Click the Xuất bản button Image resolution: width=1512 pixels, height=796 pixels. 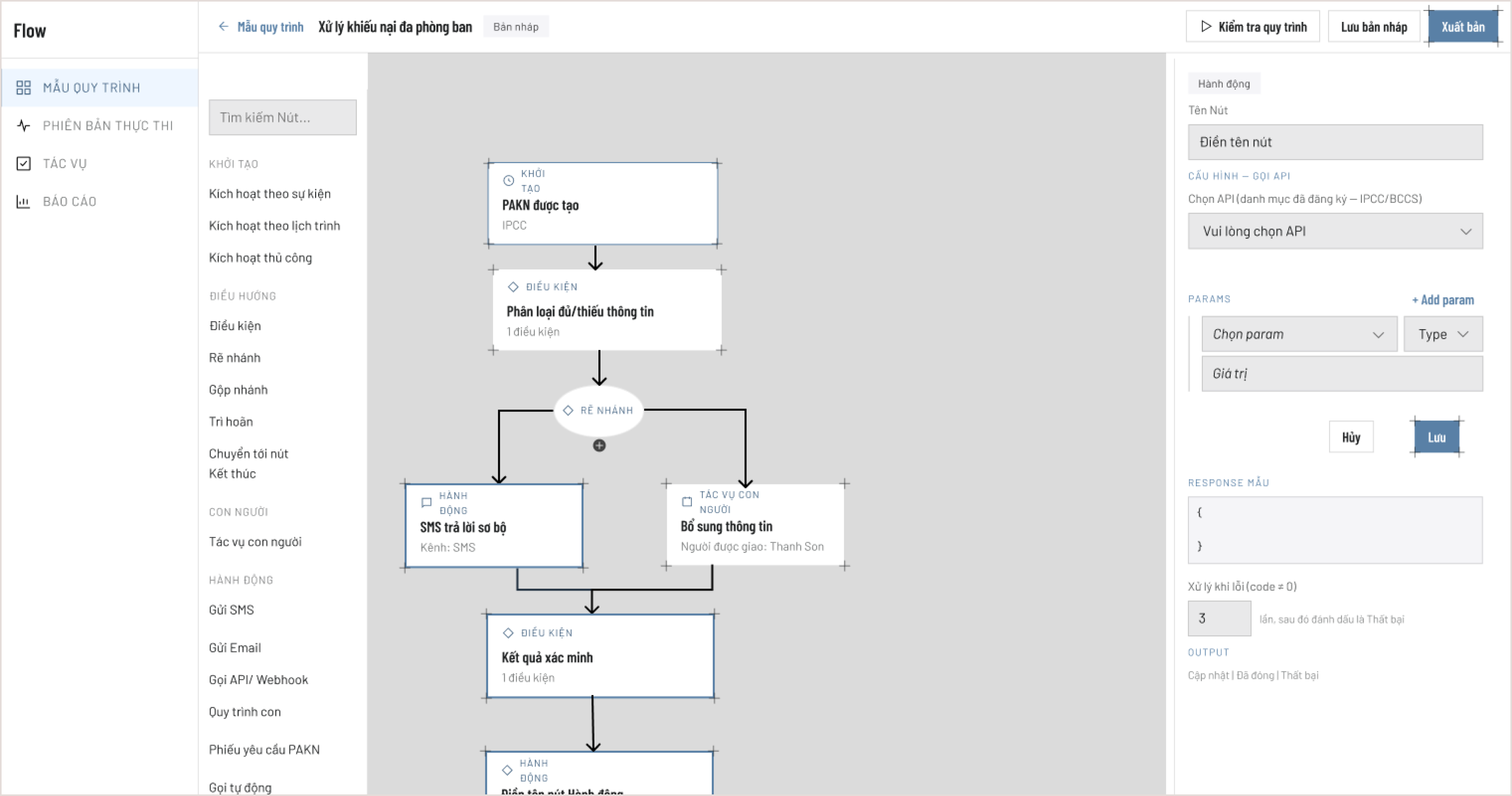tap(1463, 26)
